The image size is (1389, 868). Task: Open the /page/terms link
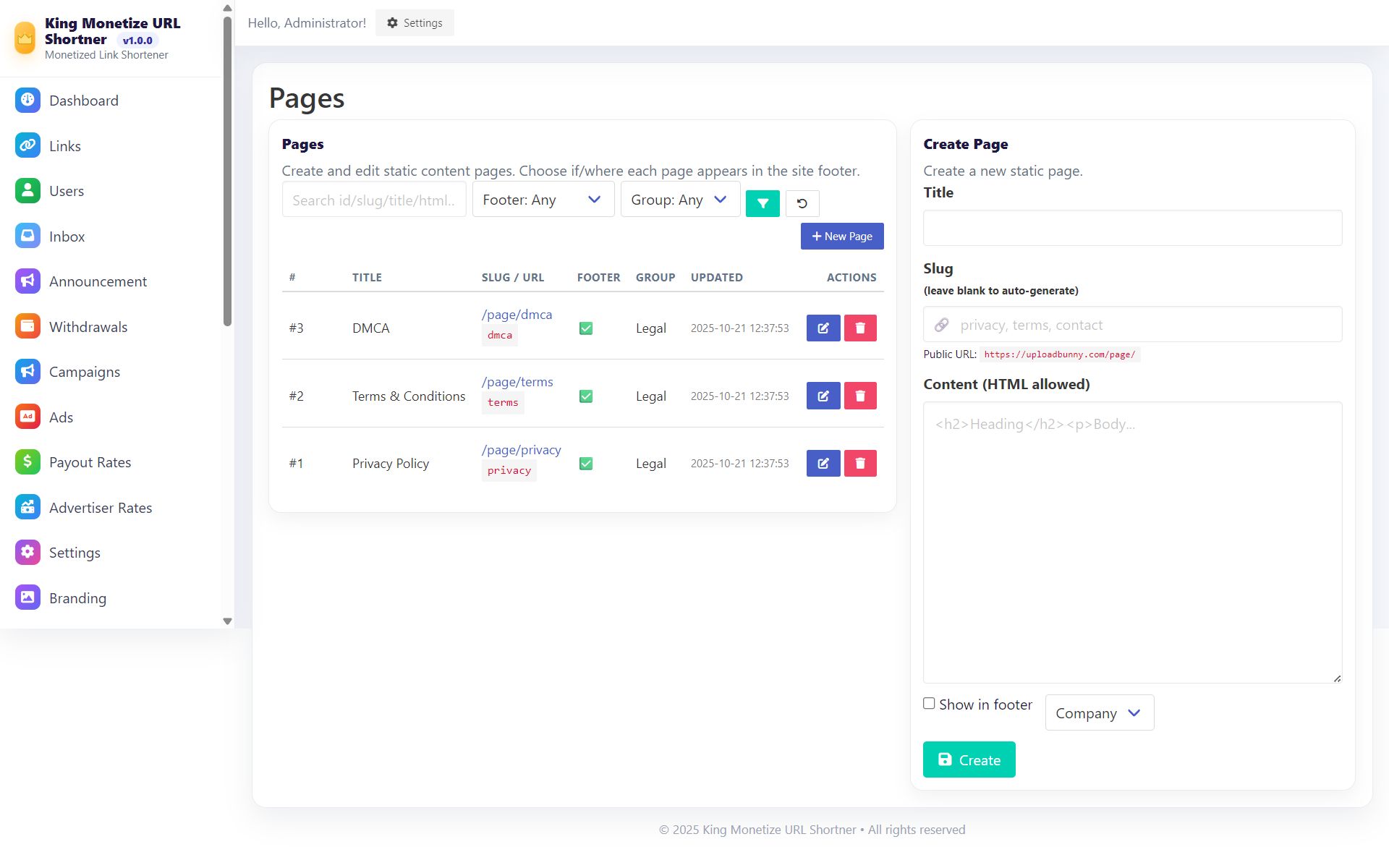[x=517, y=382]
